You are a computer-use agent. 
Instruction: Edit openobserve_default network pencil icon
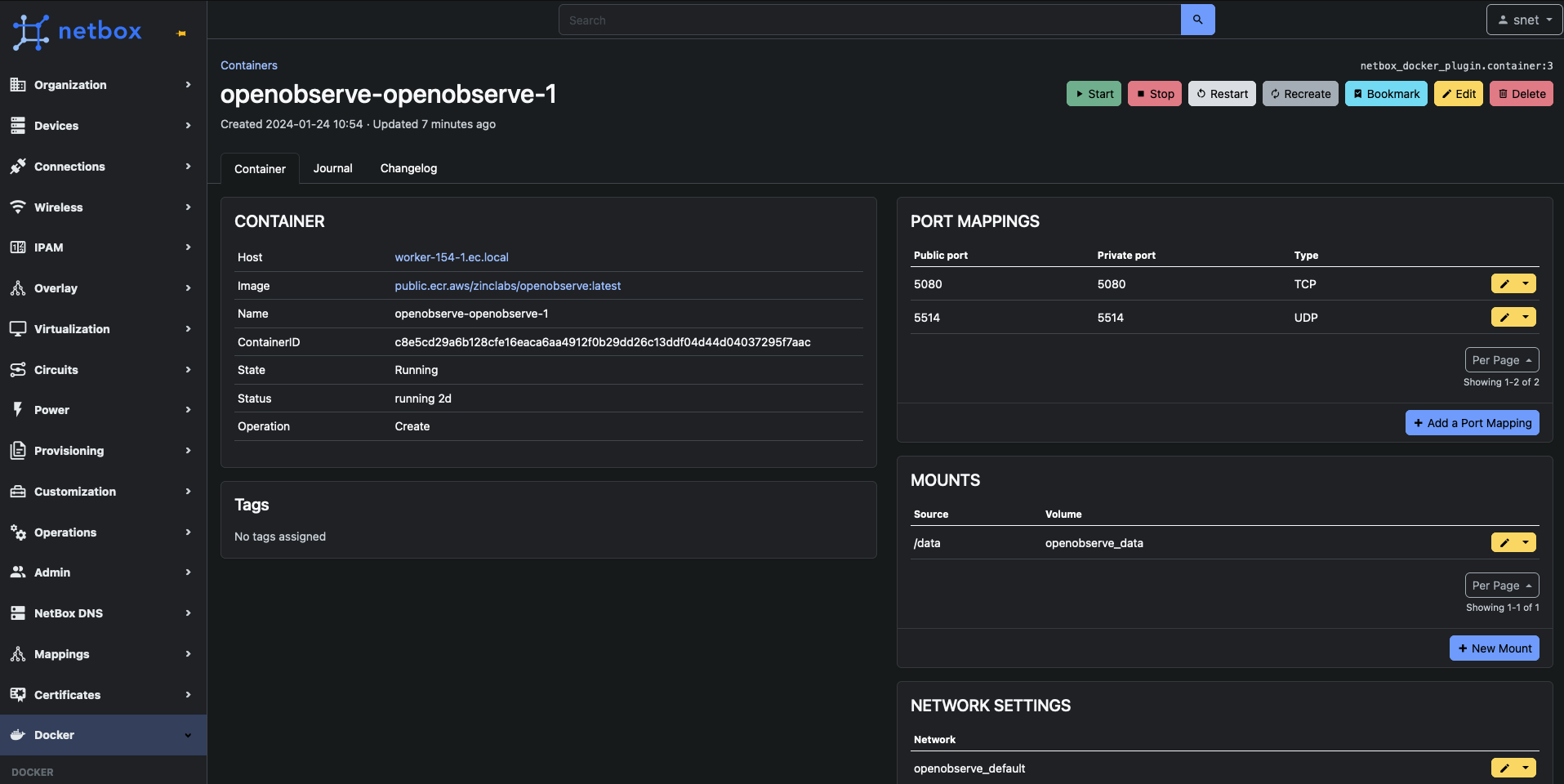click(x=1504, y=768)
